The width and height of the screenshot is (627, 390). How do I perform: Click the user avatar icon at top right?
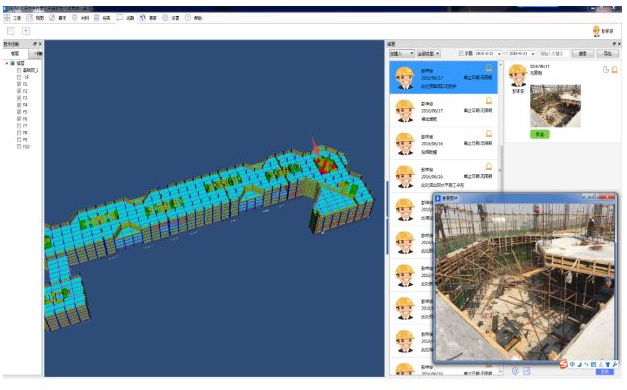(596, 31)
